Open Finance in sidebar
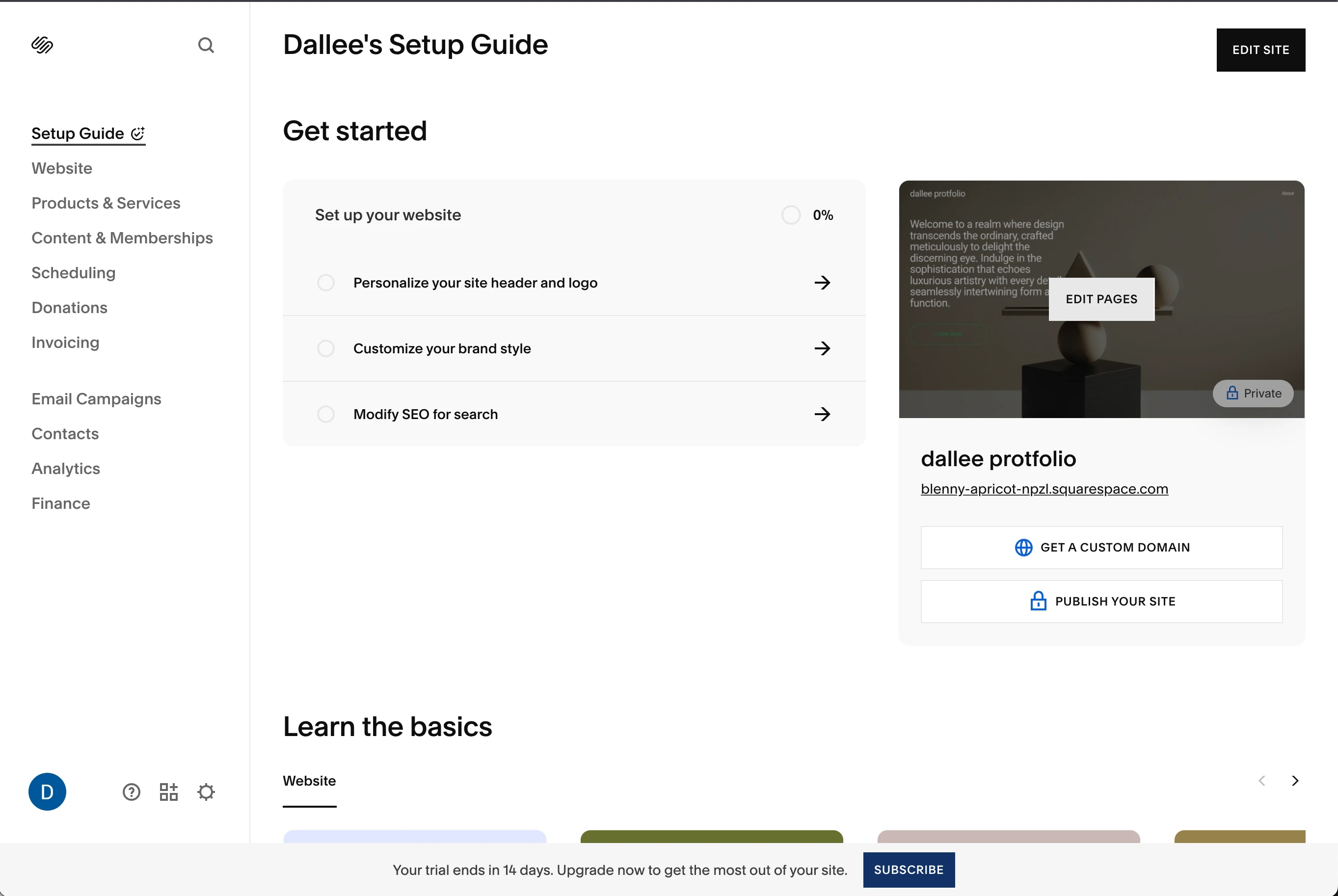1338x896 pixels. tap(60, 503)
